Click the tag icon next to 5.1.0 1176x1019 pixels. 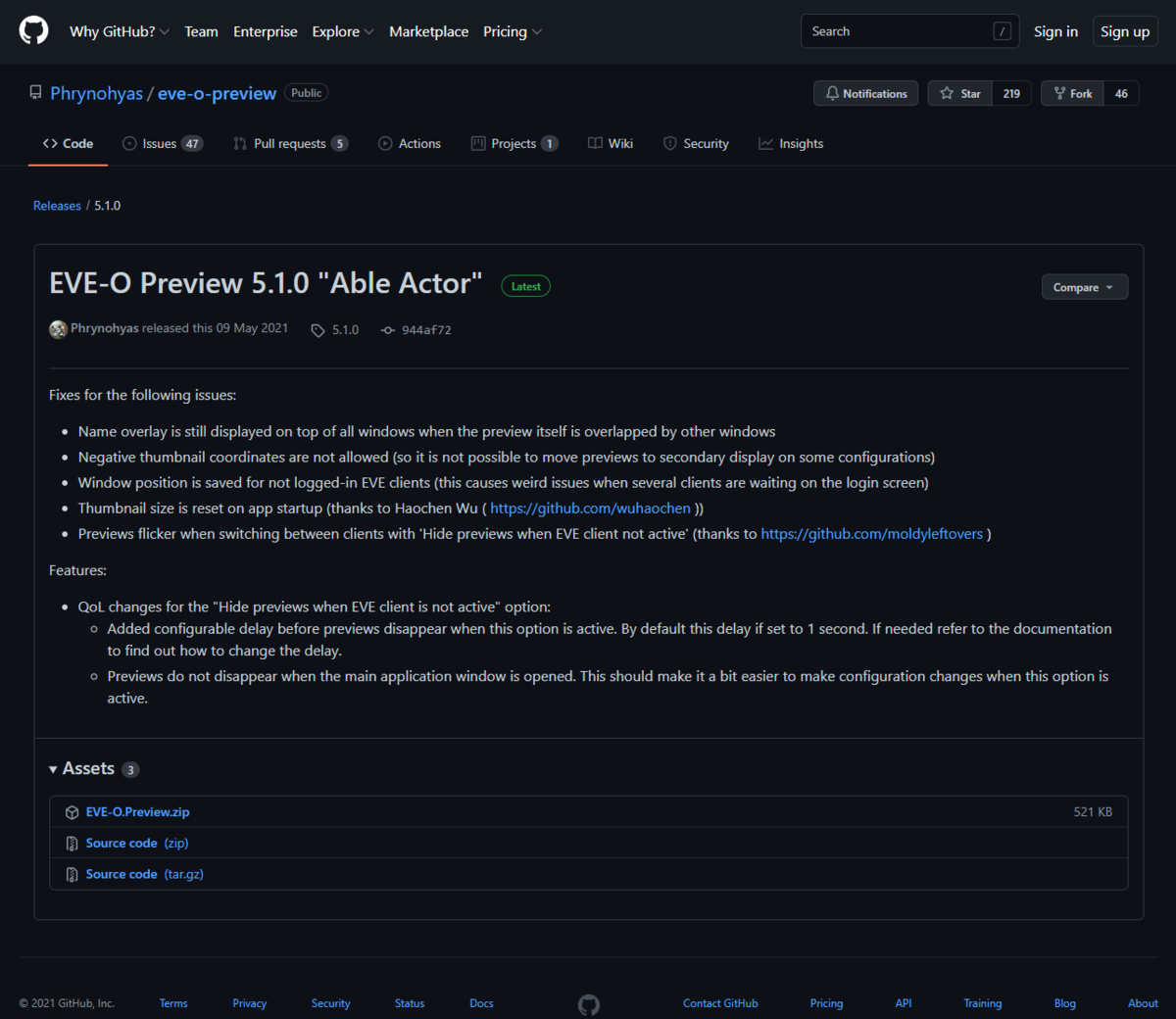(x=318, y=330)
